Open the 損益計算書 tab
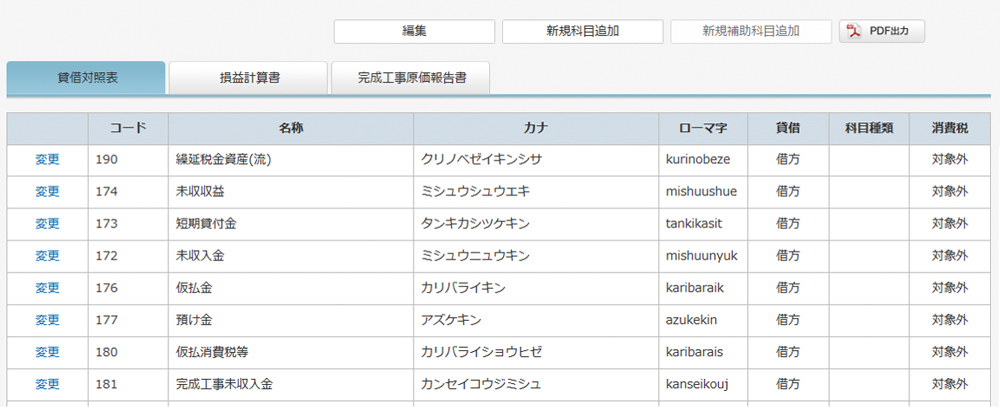 click(x=248, y=78)
